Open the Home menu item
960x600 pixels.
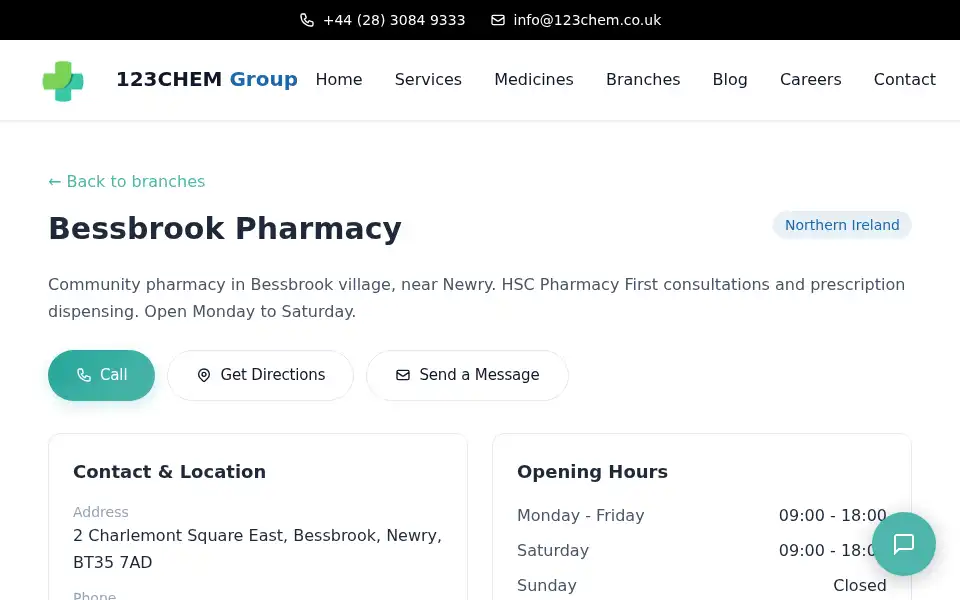339,80
